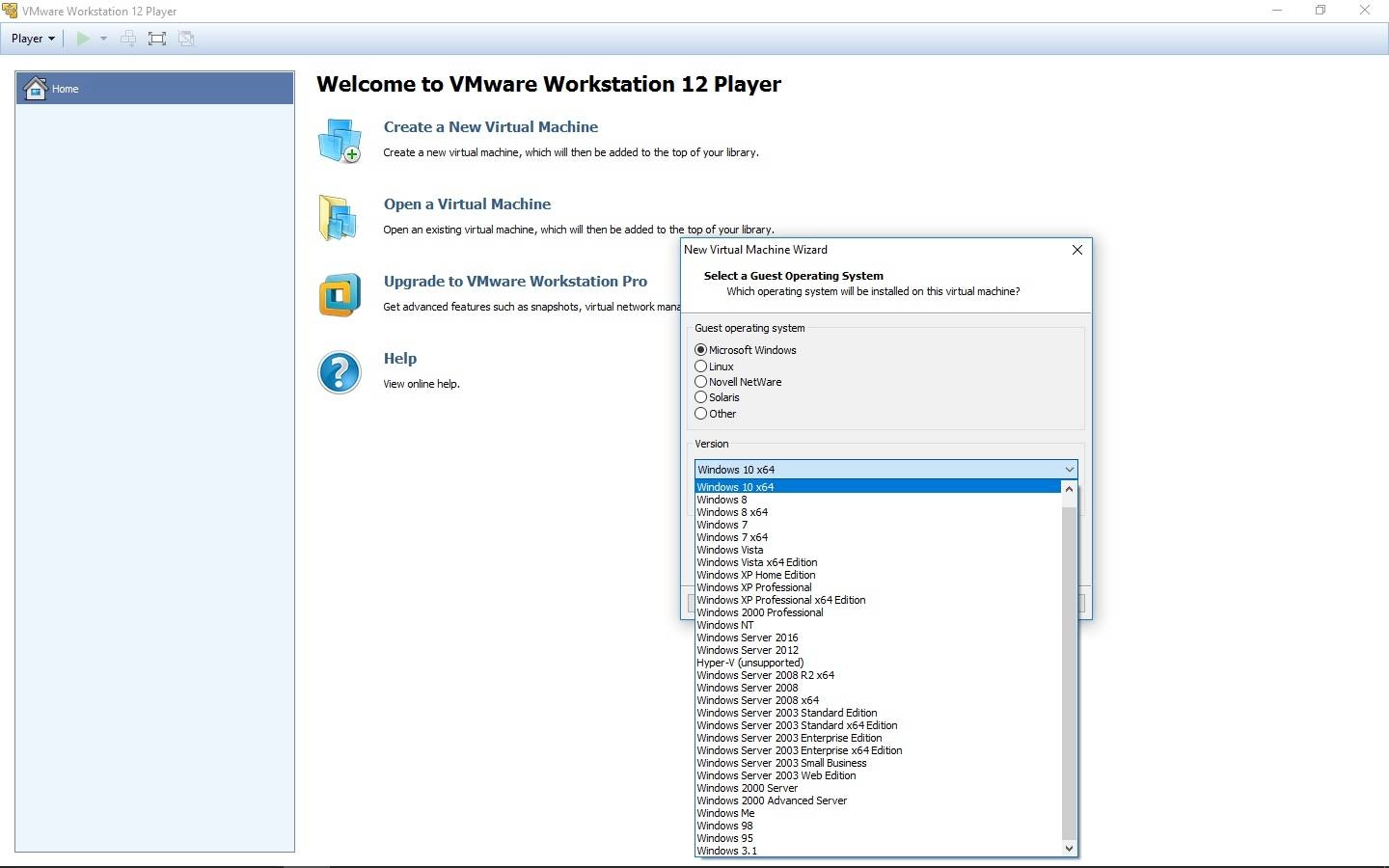Choose Windows 3.1 in the version list
This screenshot has height=868, width=1389.
tap(878, 851)
